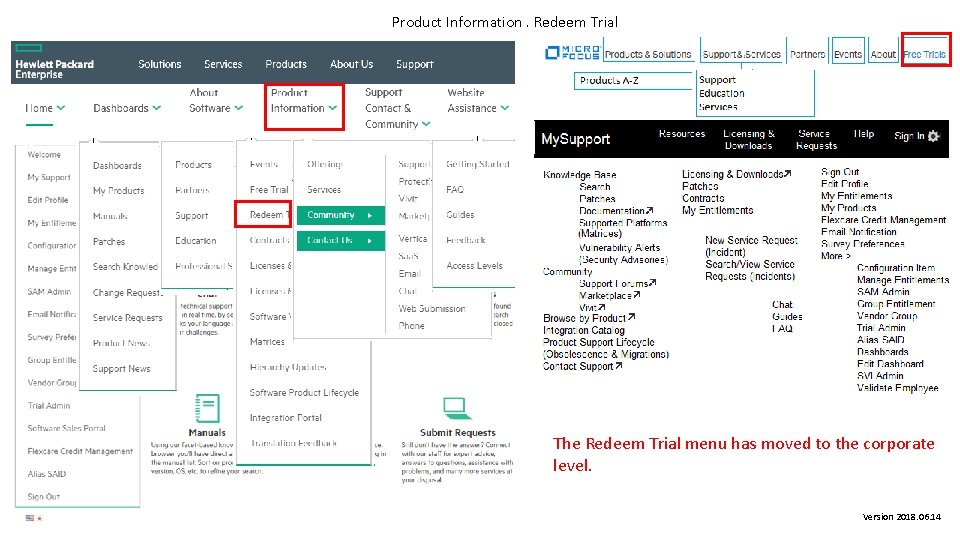Select Software Product Lifecycle entry
The height and width of the screenshot is (540, 960).
pyautogui.click(x=304, y=392)
